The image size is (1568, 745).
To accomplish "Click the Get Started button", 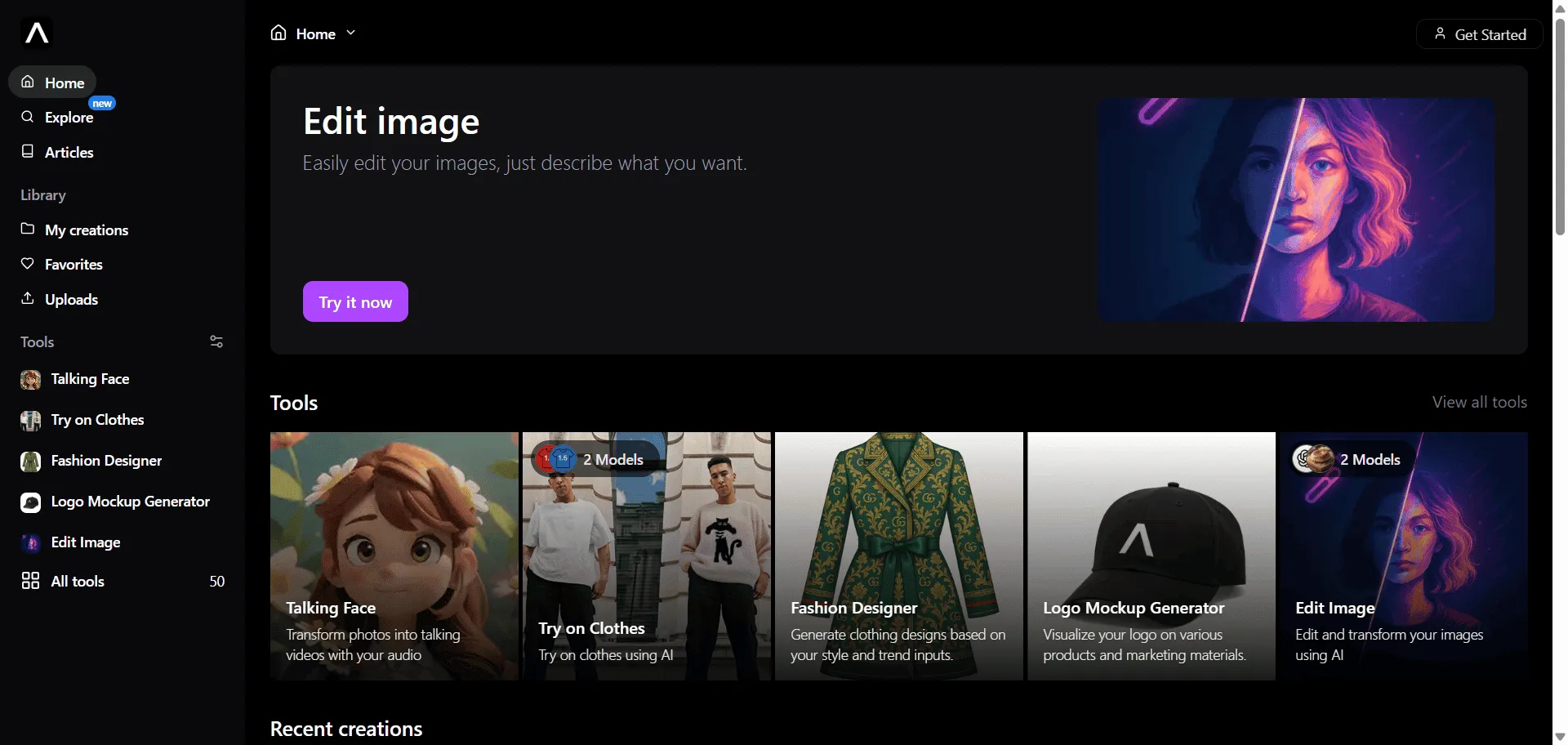I will click(x=1480, y=34).
